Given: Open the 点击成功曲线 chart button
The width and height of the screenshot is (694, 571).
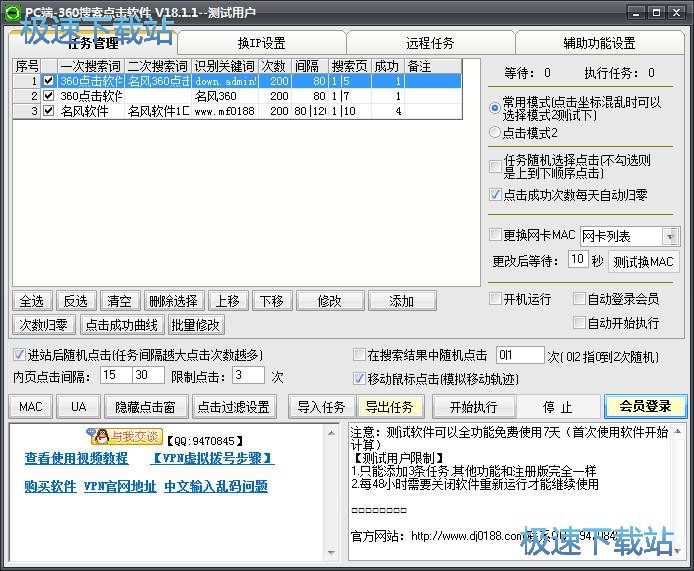Looking at the screenshot, I should coord(122,325).
